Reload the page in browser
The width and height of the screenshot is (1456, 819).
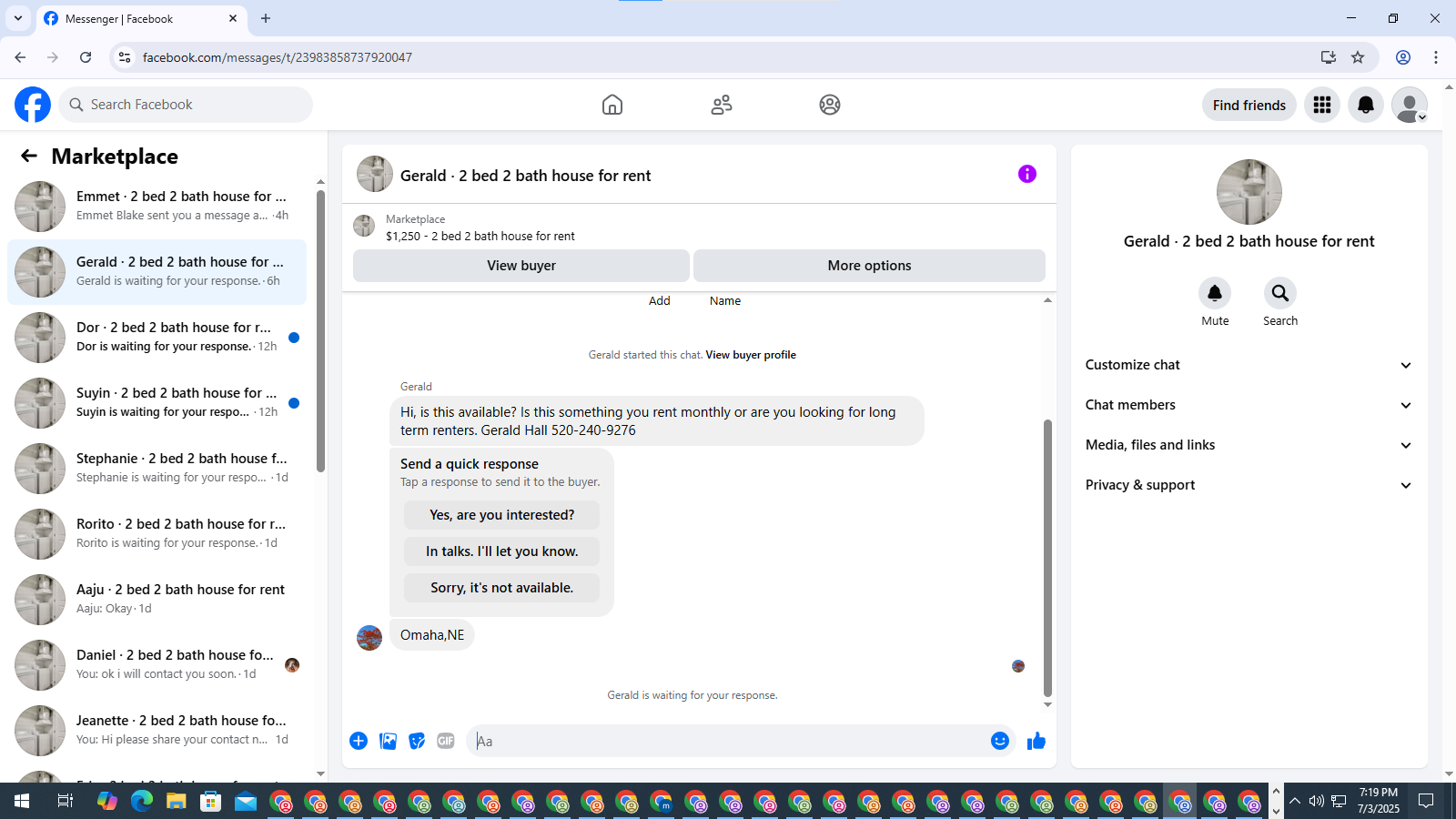pyautogui.click(x=86, y=57)
